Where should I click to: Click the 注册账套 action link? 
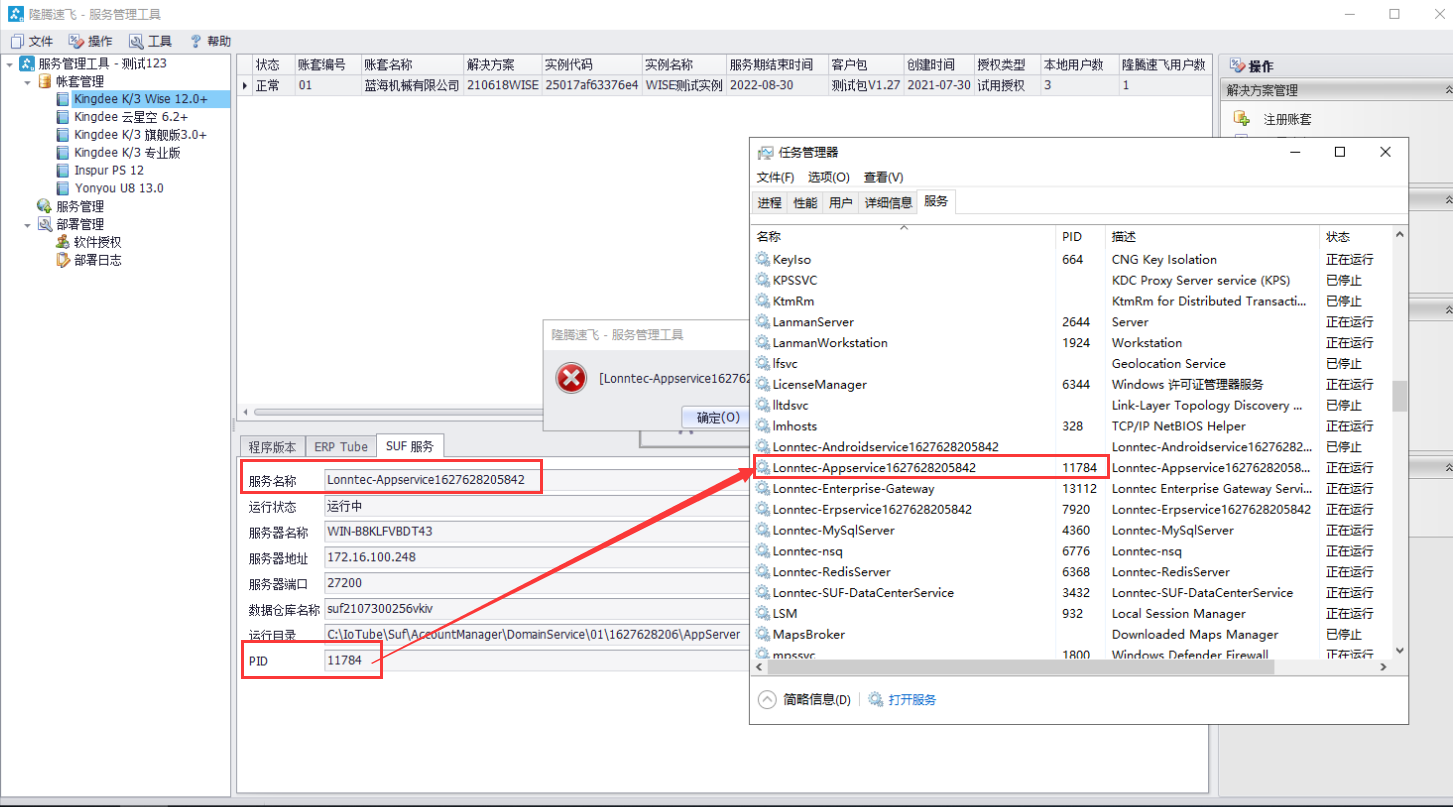1287,119
